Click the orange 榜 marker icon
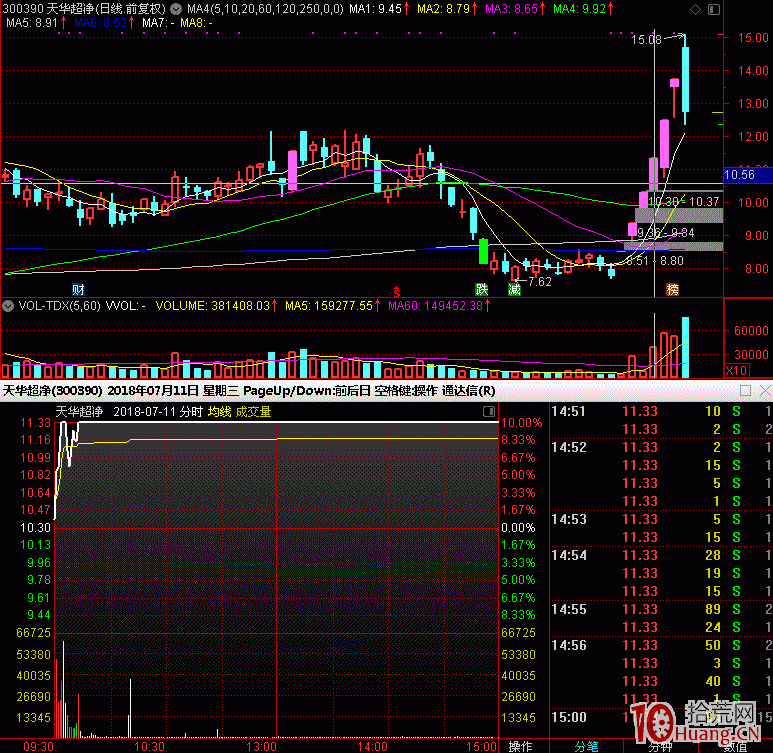 (672, 289)
